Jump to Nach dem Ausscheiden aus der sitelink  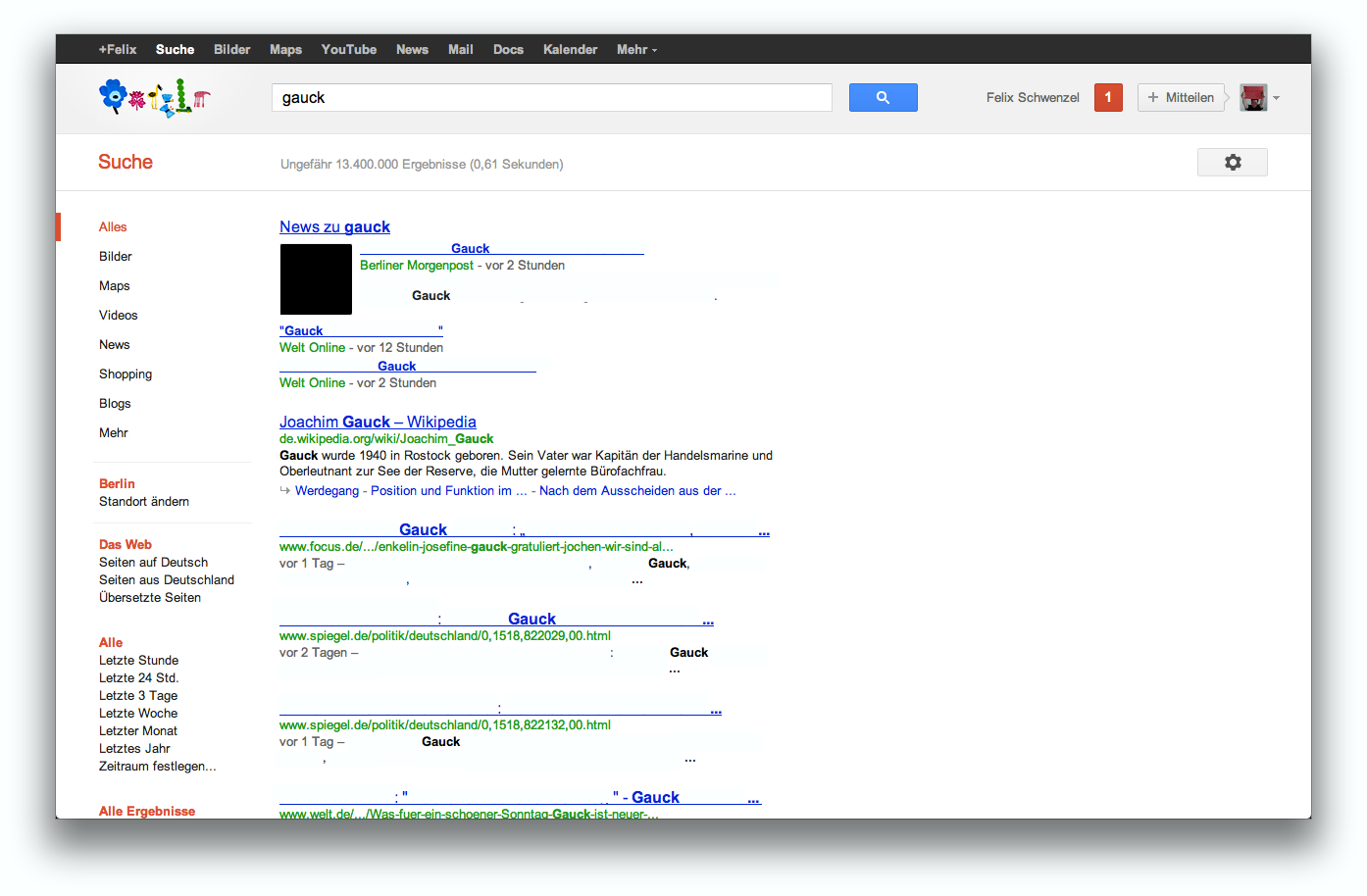(x=637, y=490)
